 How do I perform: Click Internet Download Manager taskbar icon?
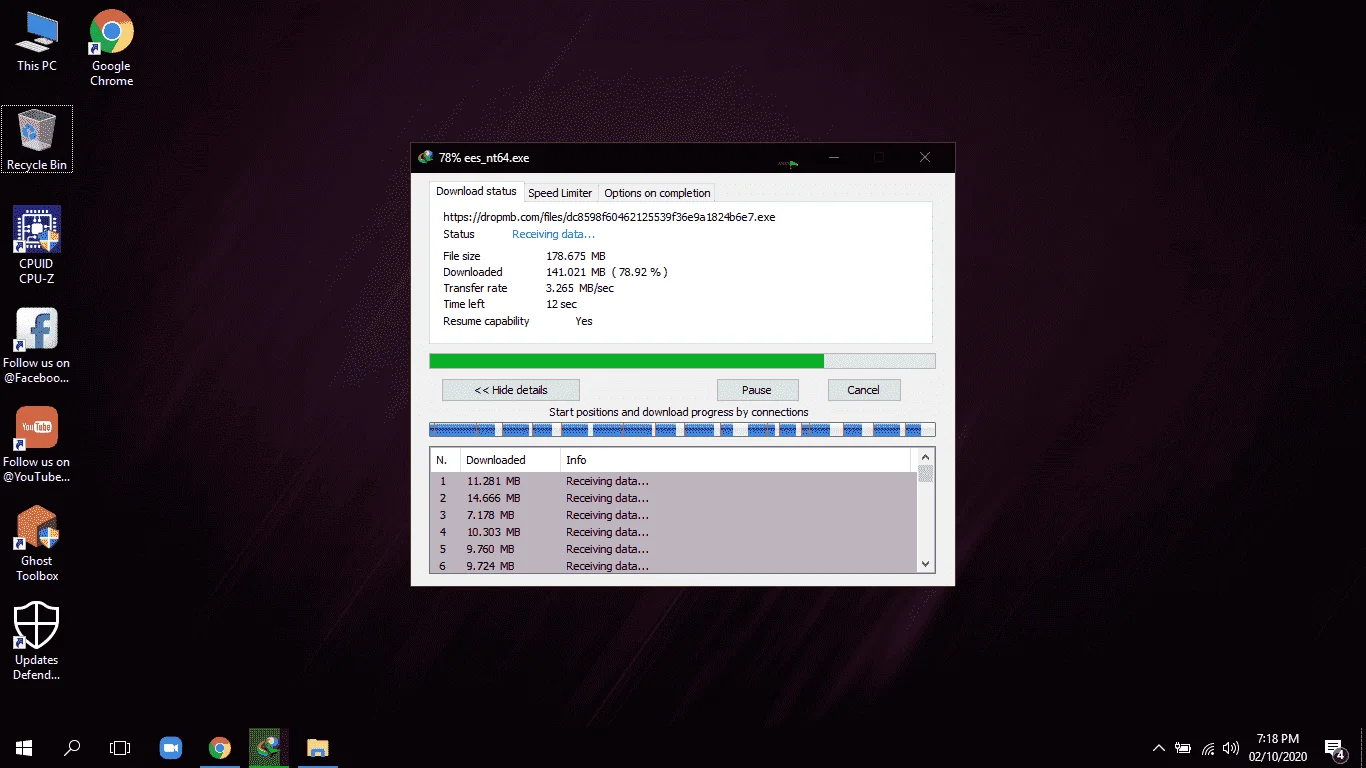tap(268, 747)
